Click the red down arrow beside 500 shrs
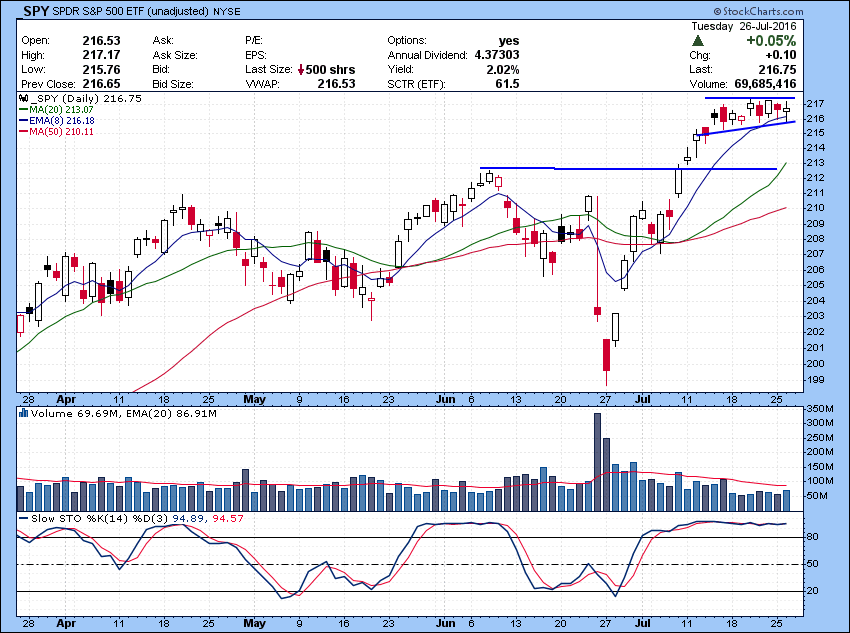Image resolution: width=850 pixels, height=633 pixels. [301, 69]
